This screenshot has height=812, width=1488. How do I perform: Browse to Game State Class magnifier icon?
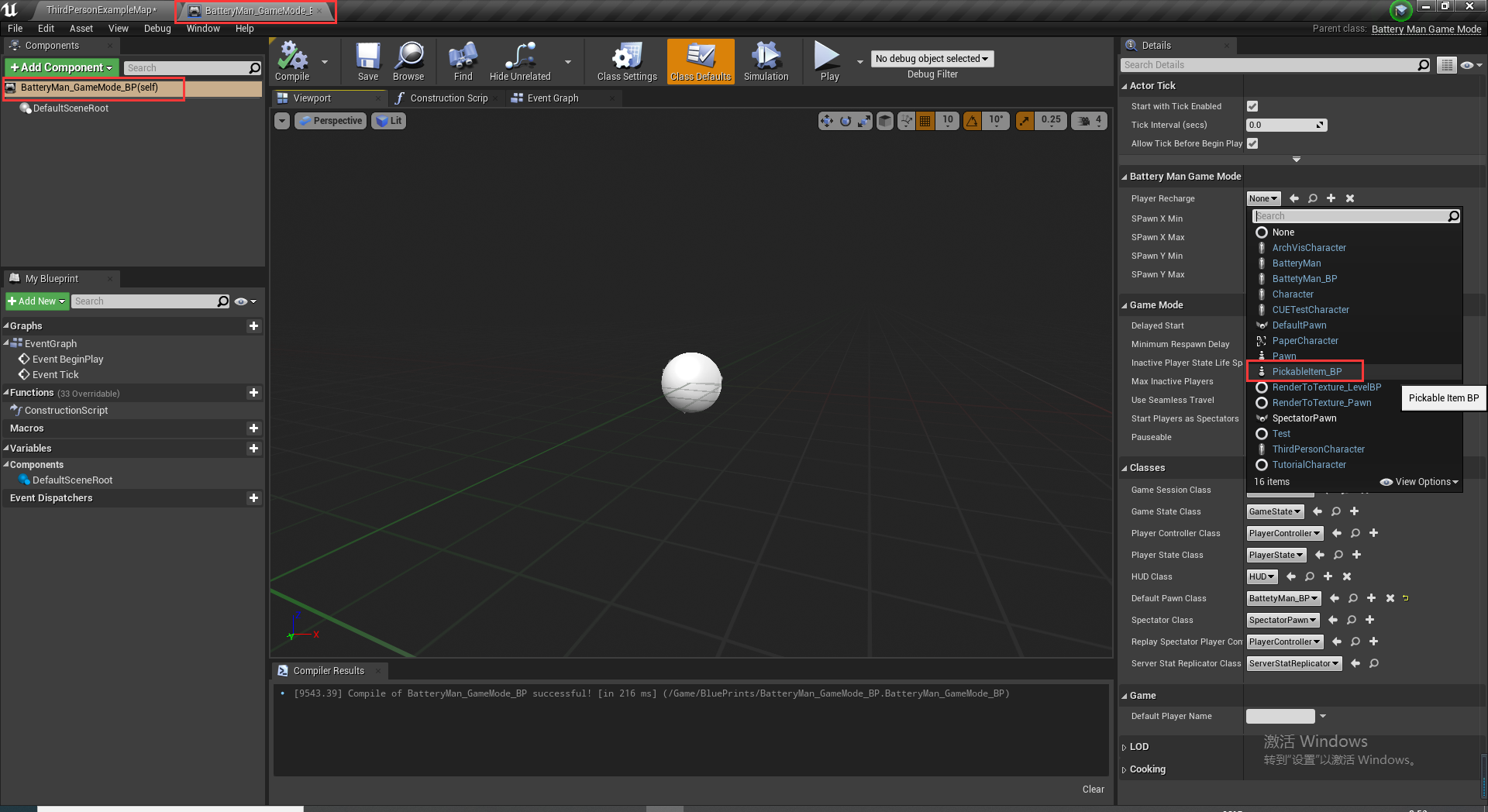[1336, 511]
